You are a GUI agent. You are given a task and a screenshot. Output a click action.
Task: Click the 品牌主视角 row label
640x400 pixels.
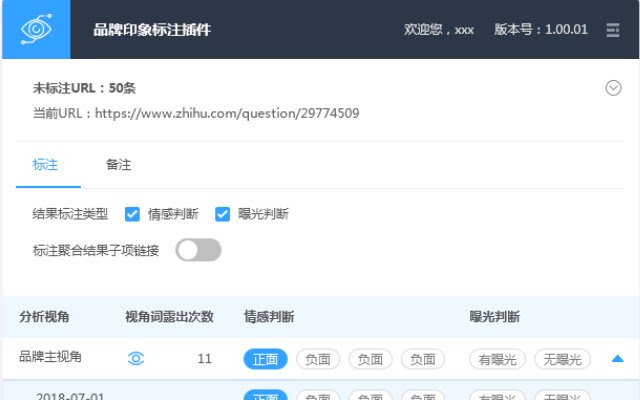[x=51, y=357]
